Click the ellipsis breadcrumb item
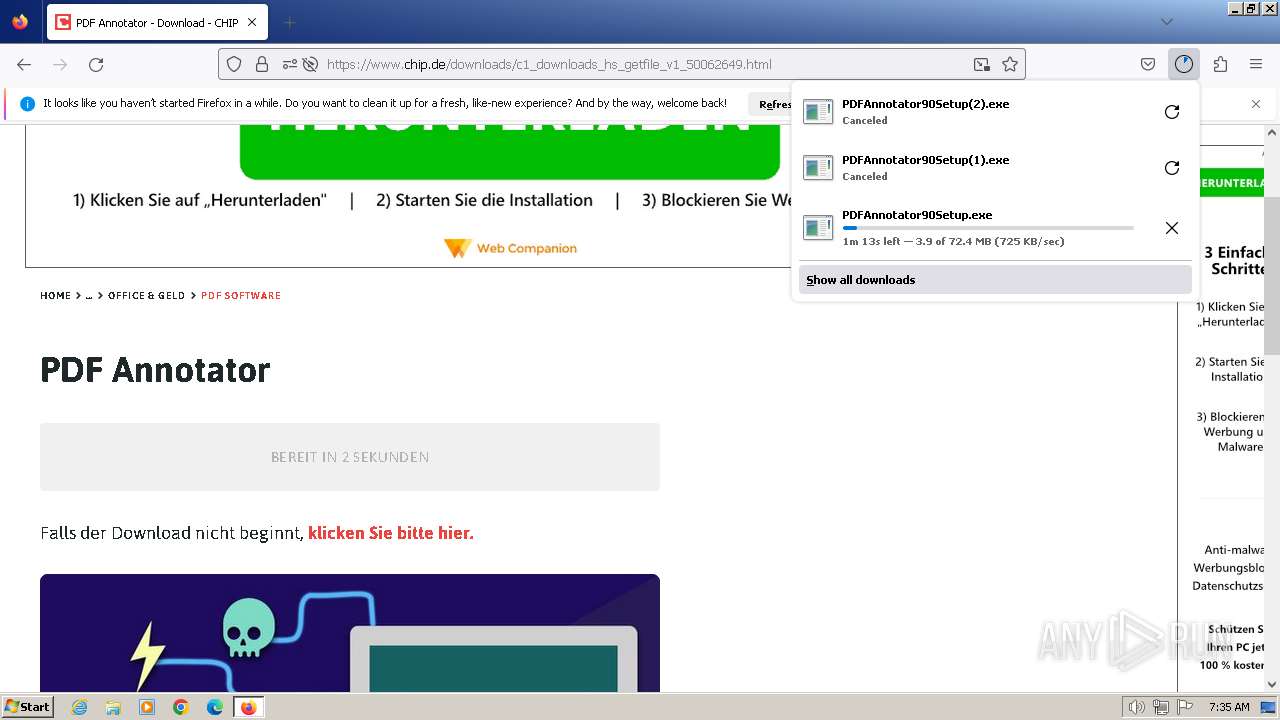1280x720 pixels. click(x=88, y=296)
